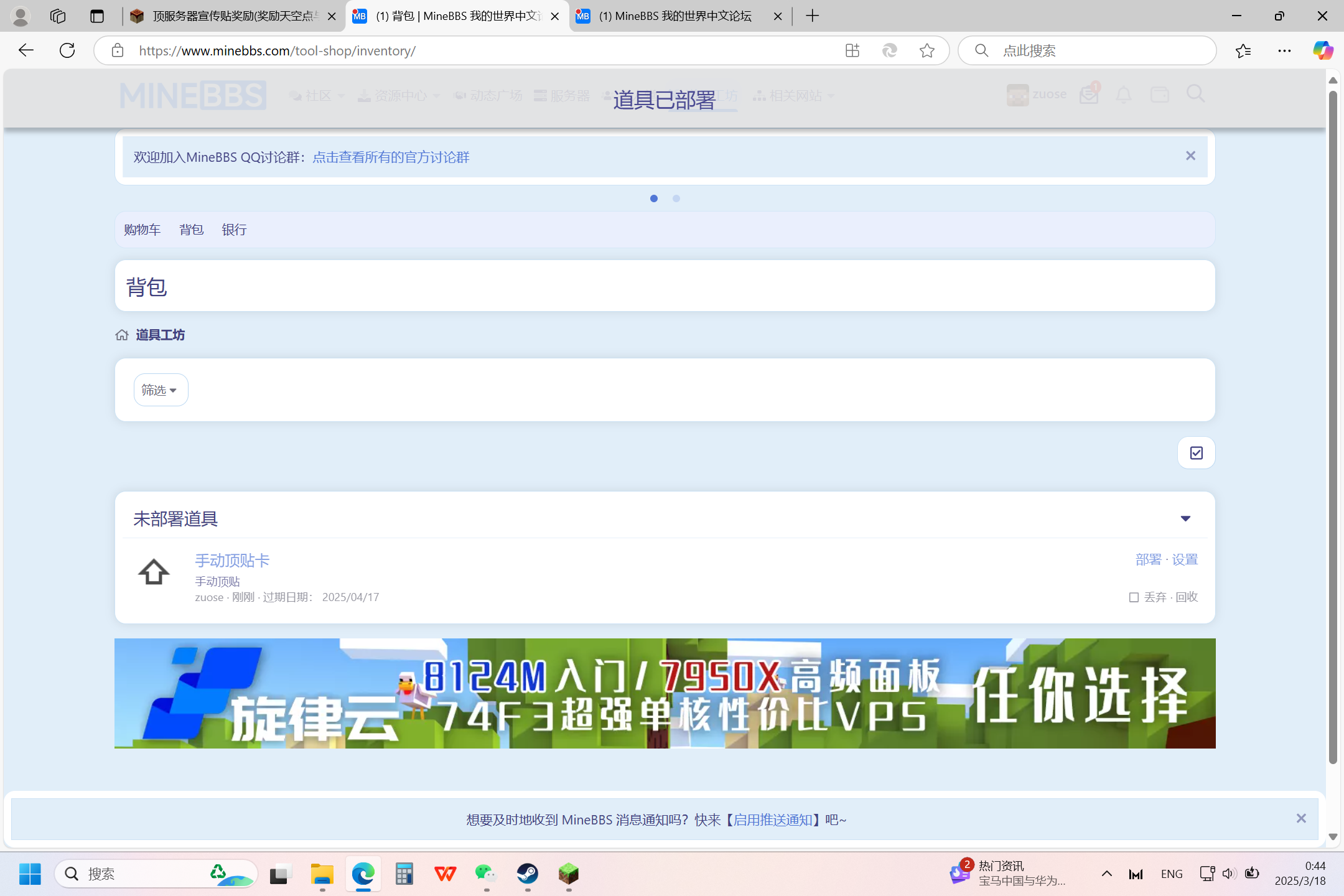Open the MineBBS notification bell
Viewport: 1344px width, 896px height.
pos(1124,95)
